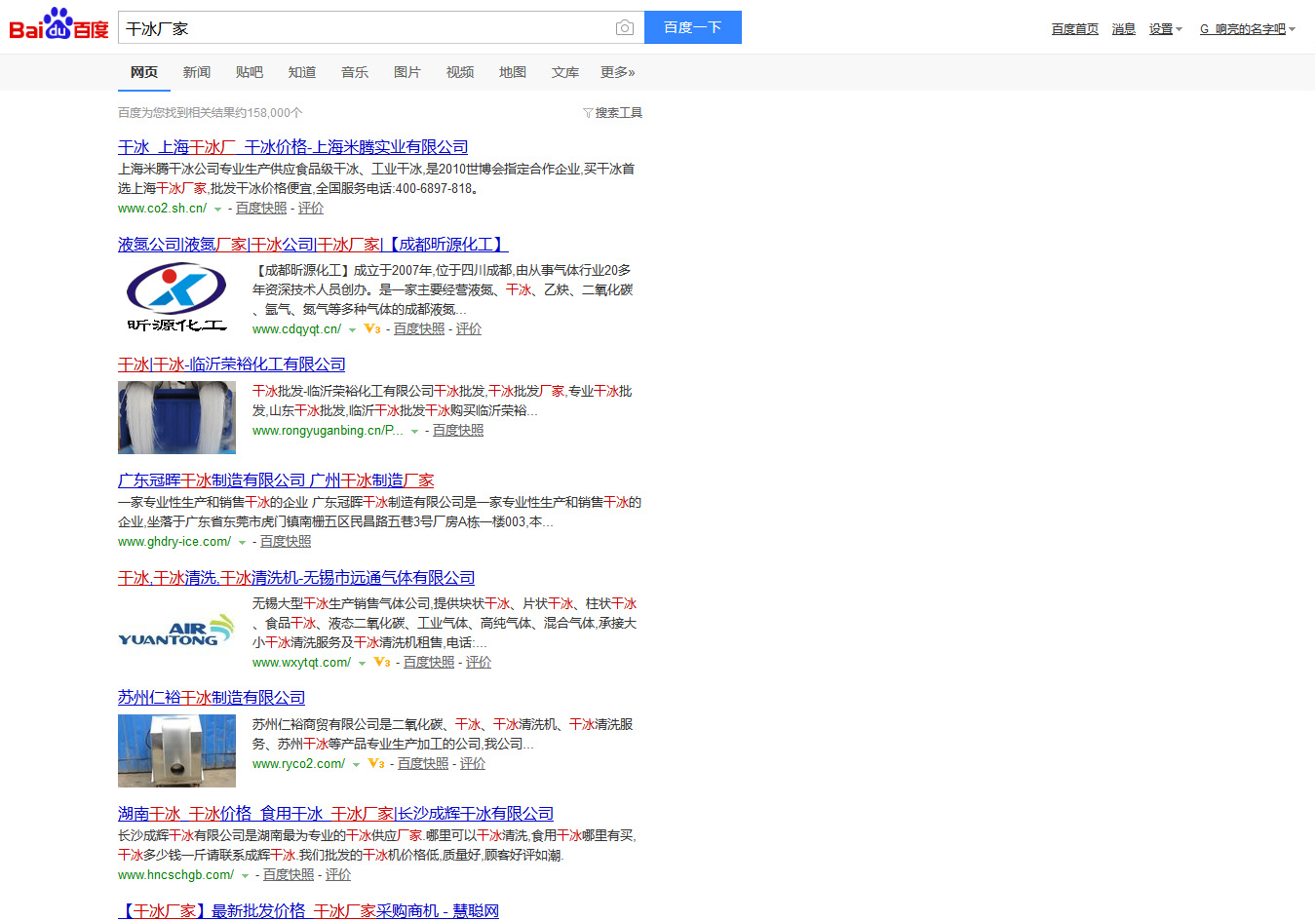Screen dimensions: 1316x921
Task: Click the Baidu logo
Action: (x=58, y=26)
